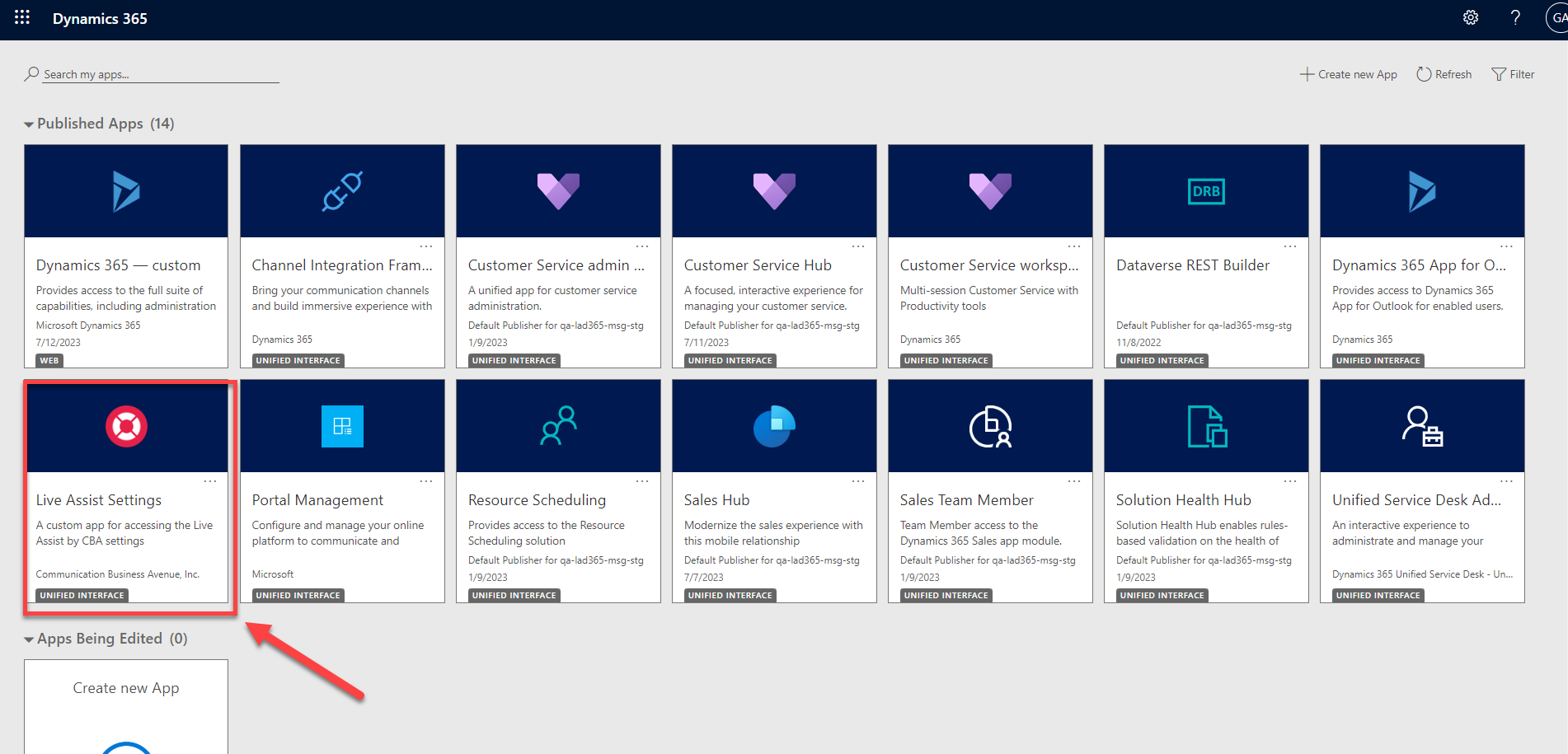Click the Solution Health Hub title
The height and width of the screenshot is (754, 1568).
(1184, 500)
